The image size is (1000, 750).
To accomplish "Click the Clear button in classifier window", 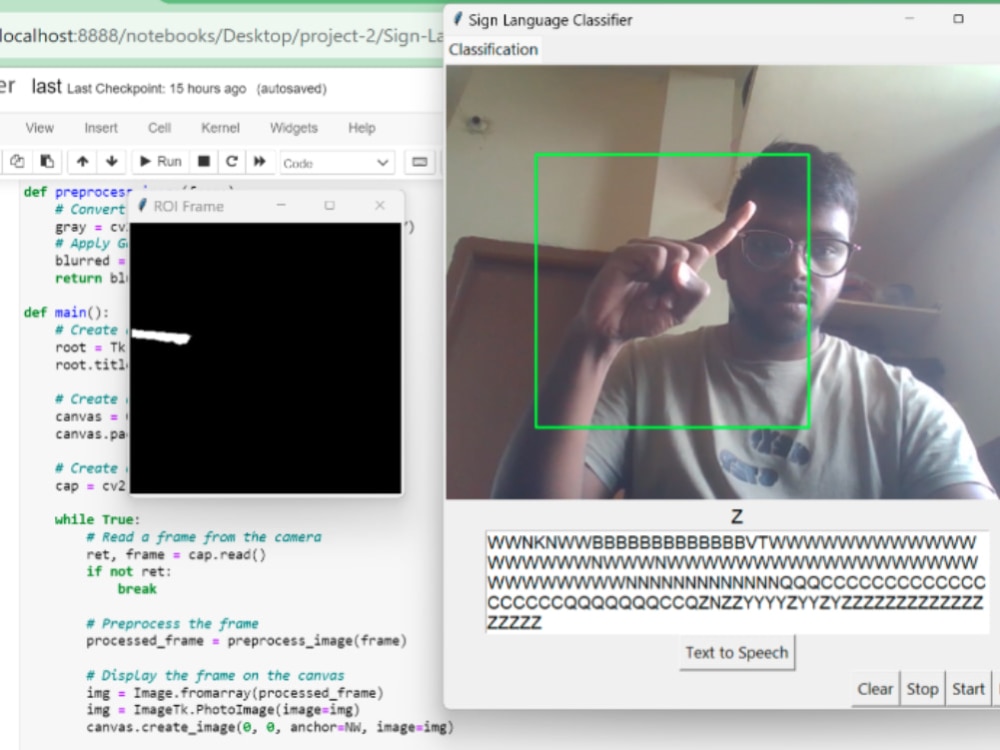I will pos(875,689).
